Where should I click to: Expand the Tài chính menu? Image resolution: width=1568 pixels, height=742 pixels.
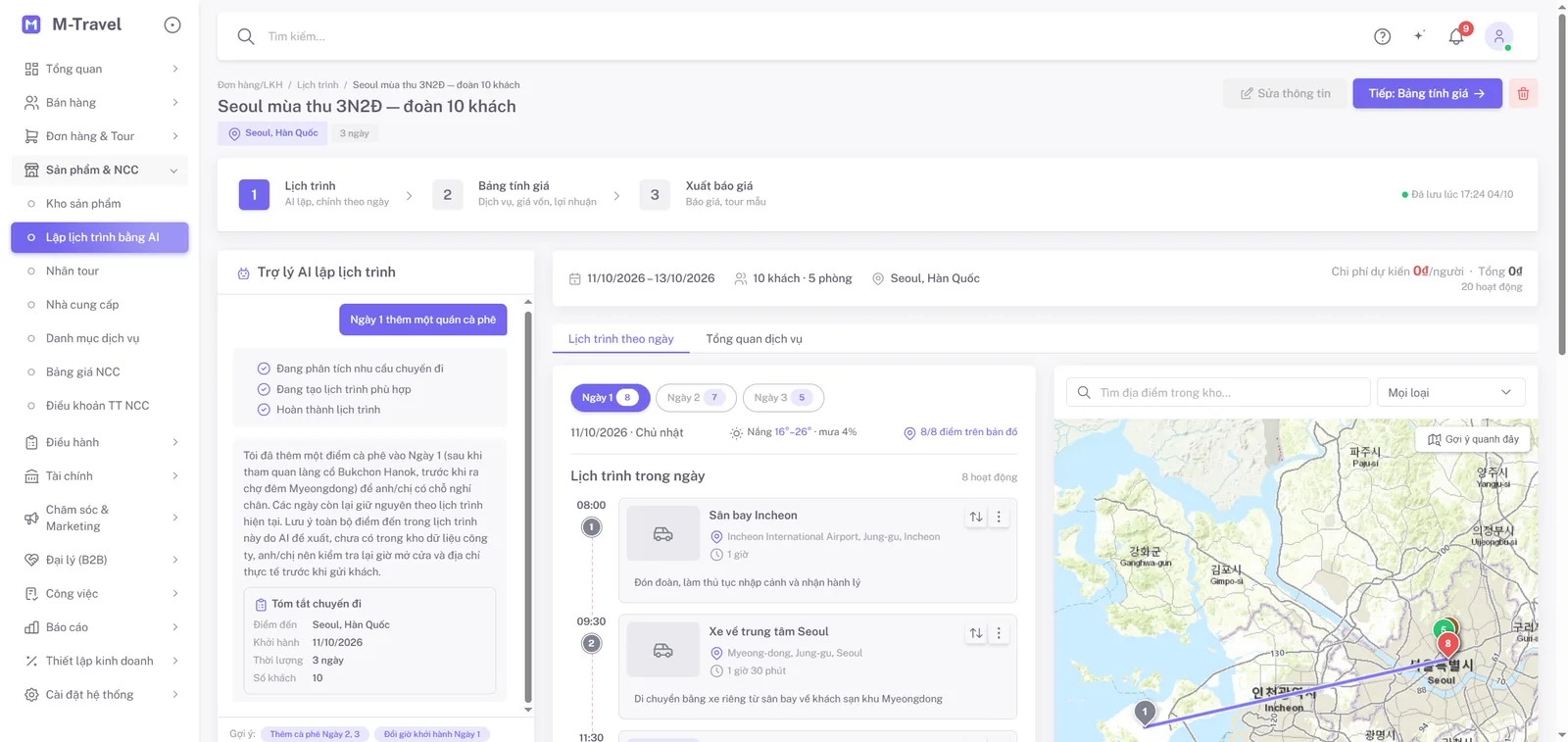click(x=100, y=476)
